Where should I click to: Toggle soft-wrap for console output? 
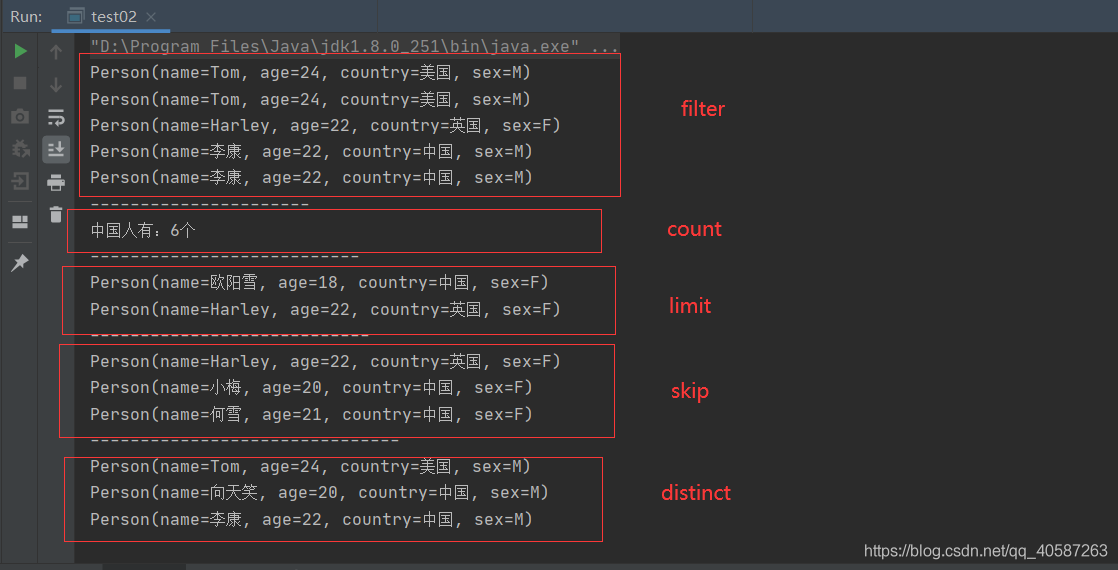[x=56, y=117]
